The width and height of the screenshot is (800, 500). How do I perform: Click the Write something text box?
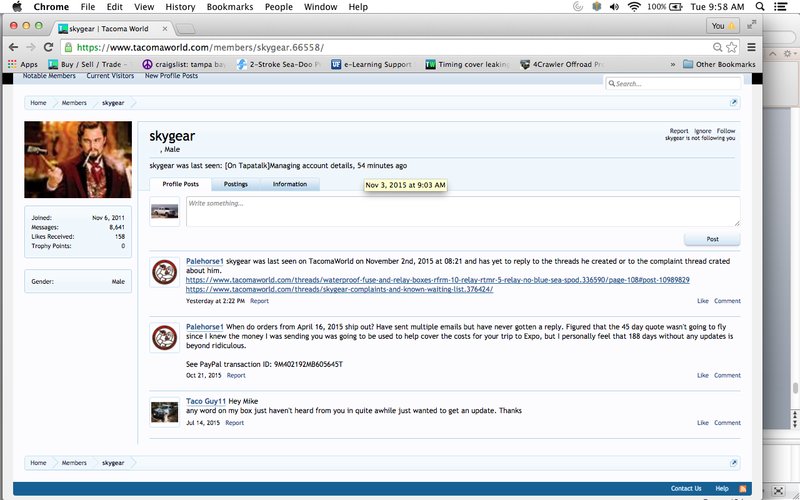point(463,211)
